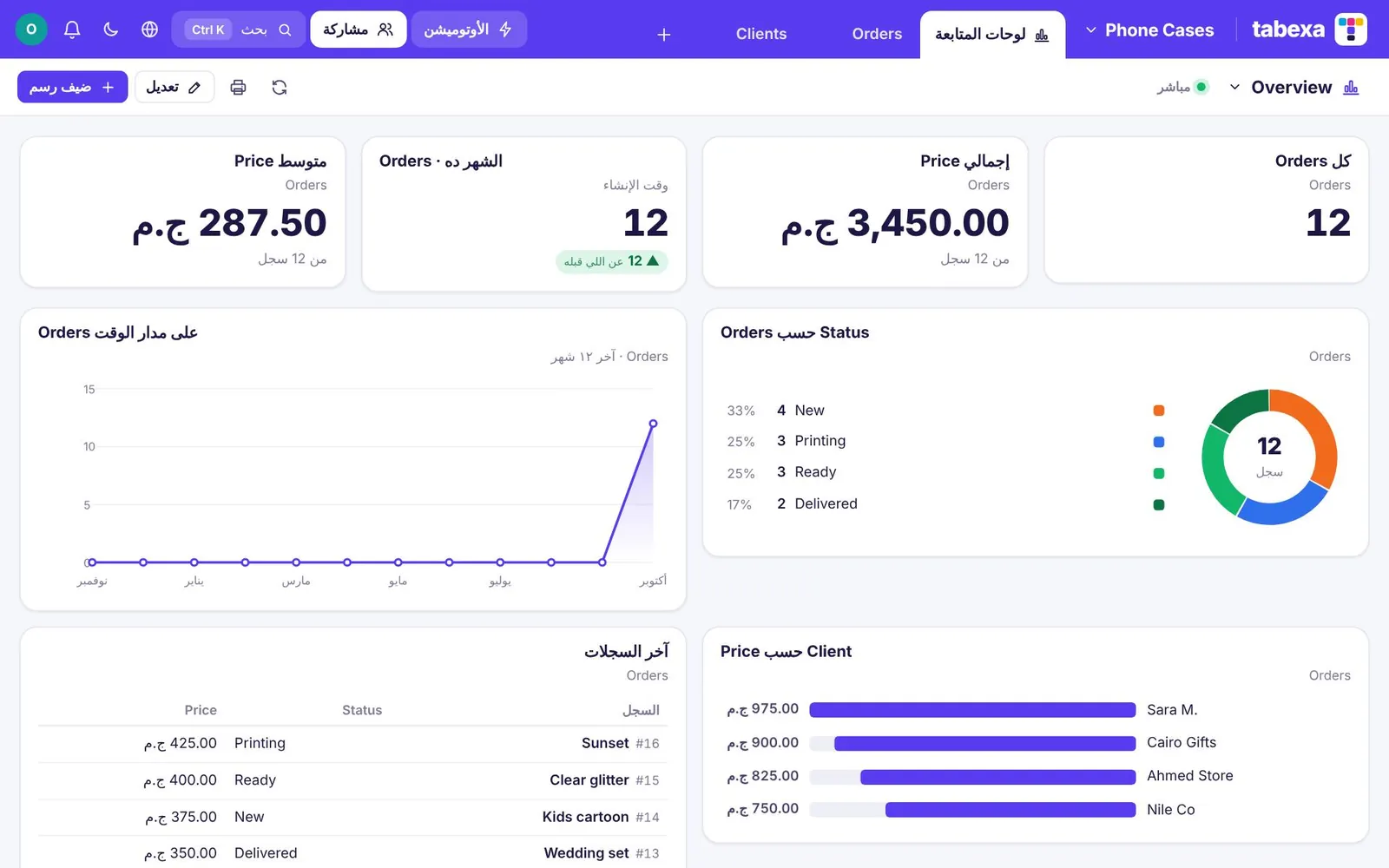Toggle dark mode moon icon
The image size is (1389, 868).
[111, 30]
